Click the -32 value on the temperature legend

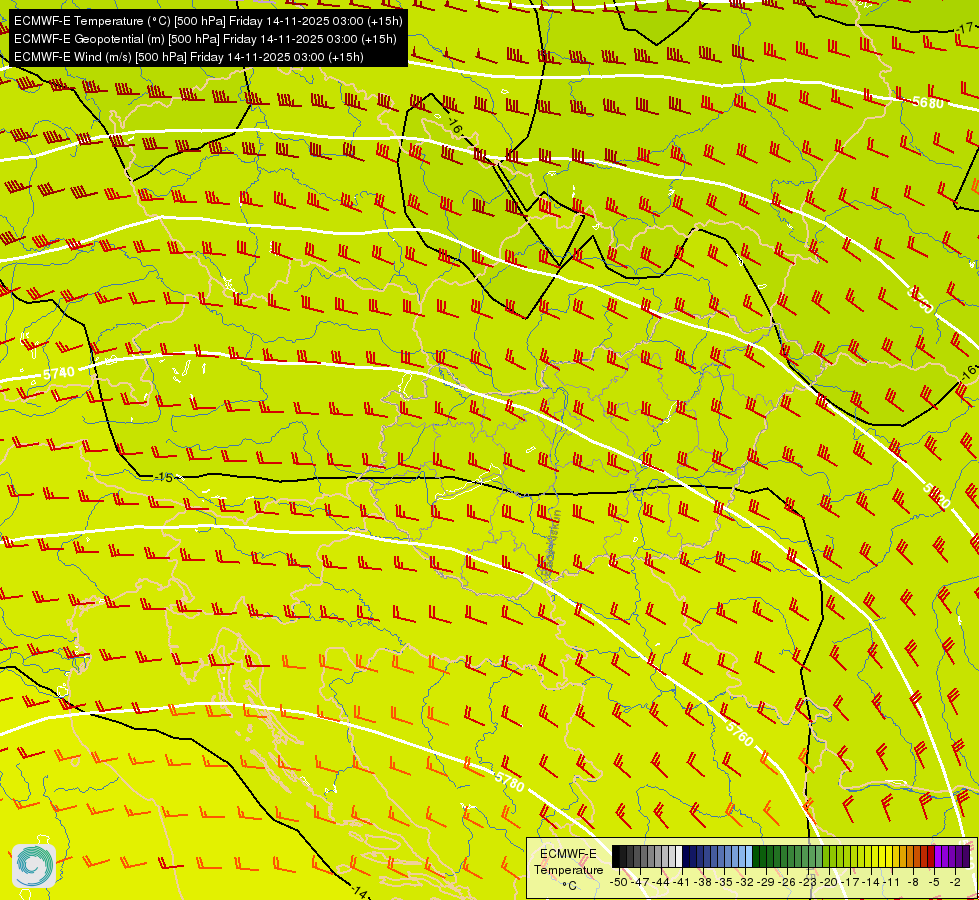click(745, 882)
